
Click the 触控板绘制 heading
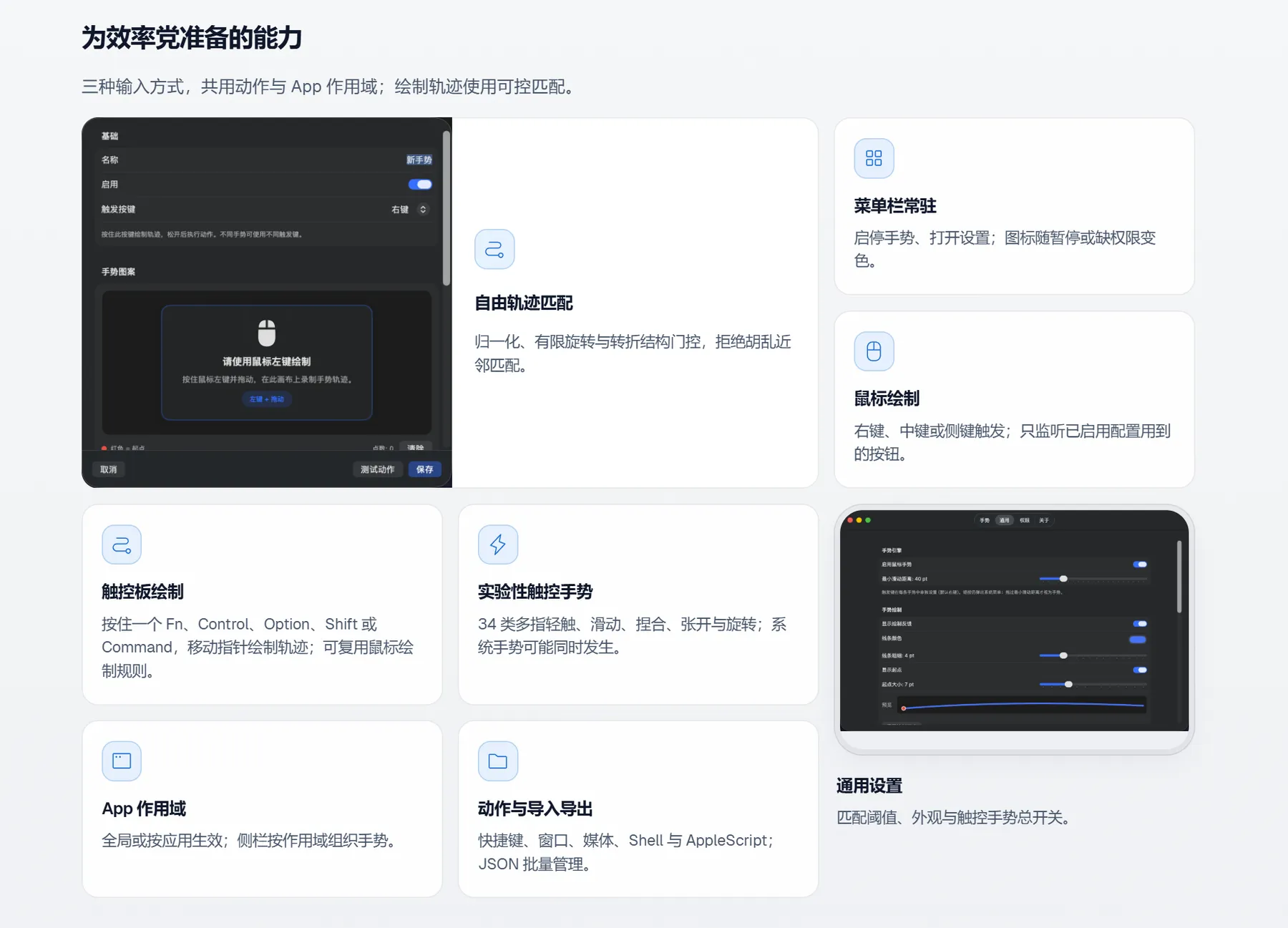[x=142, y=592]
